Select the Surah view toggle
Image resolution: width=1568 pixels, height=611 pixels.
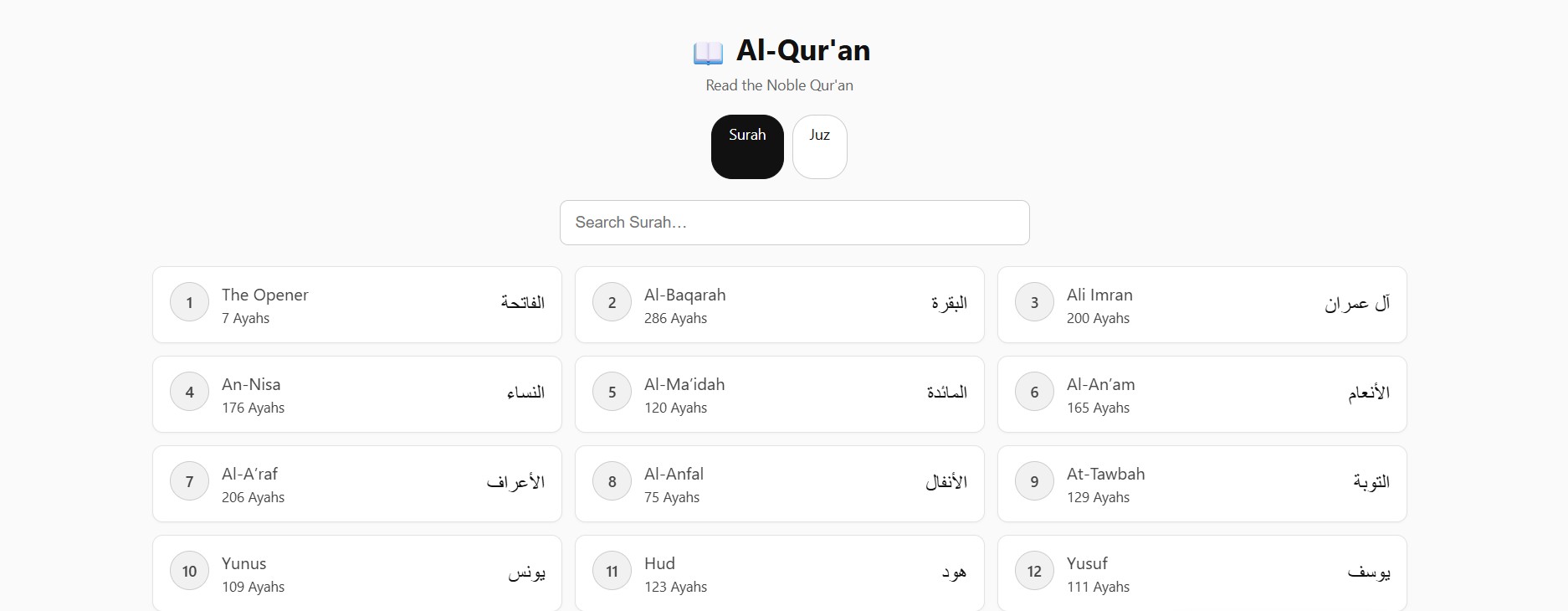(746, 146)
